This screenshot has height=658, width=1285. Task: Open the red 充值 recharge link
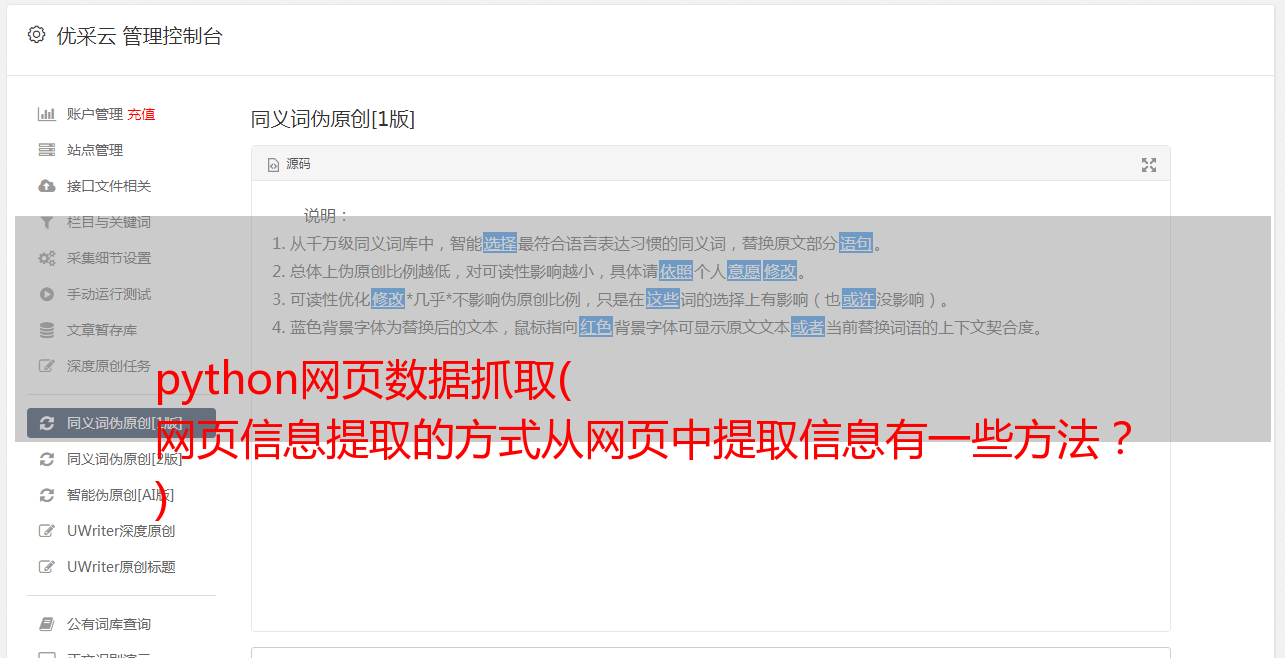141,114
